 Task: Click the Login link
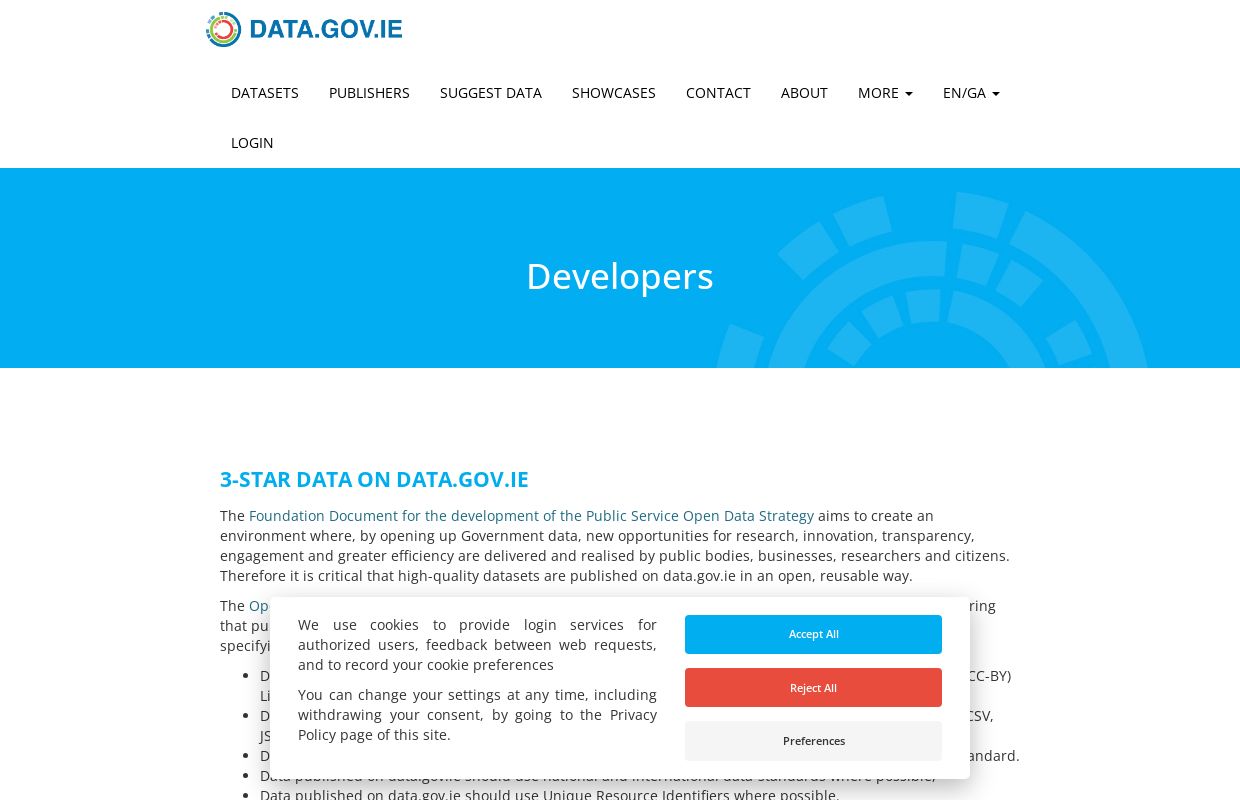252,143
